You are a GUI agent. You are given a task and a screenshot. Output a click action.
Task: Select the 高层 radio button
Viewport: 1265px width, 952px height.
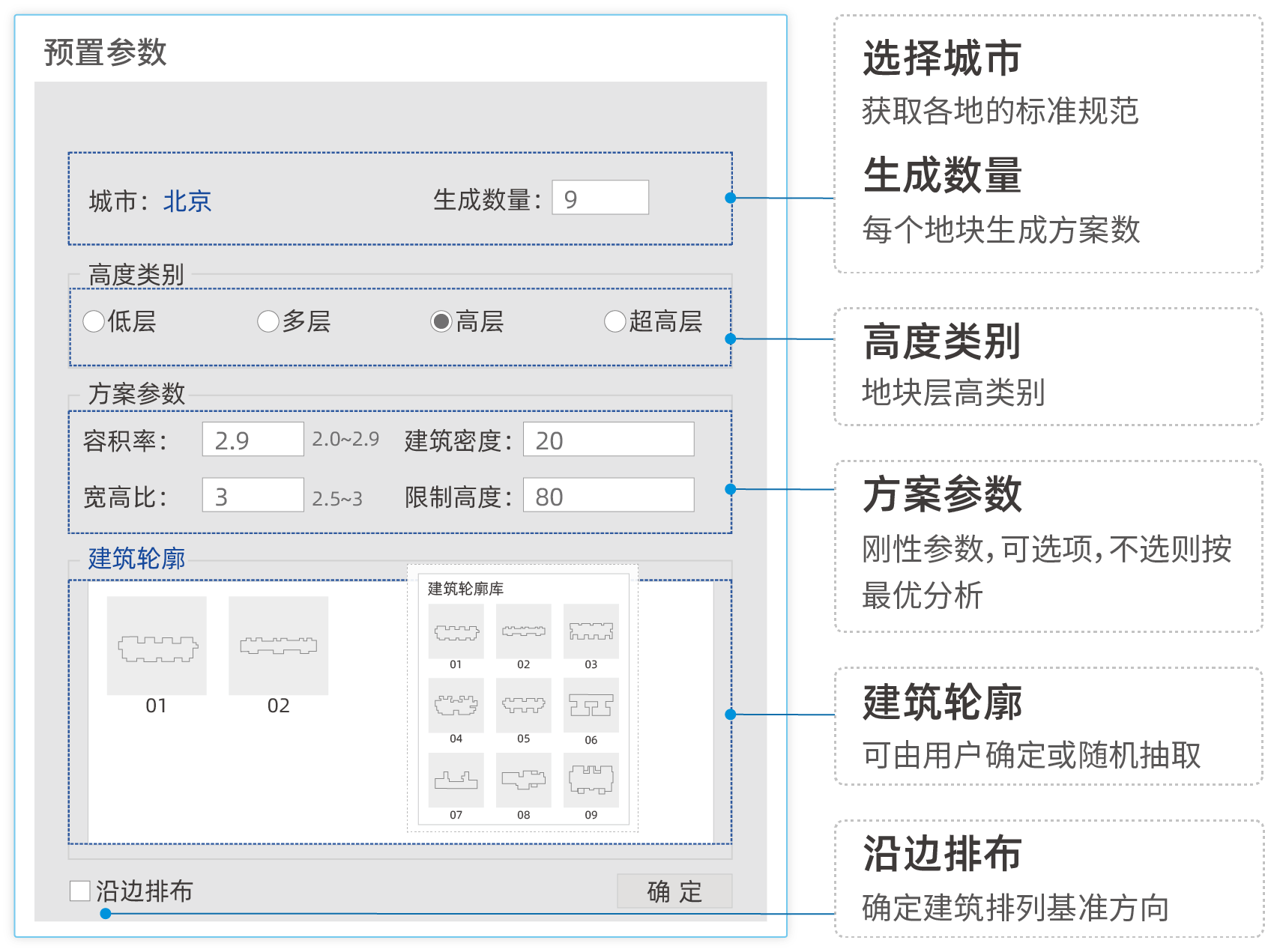point(441,321)
